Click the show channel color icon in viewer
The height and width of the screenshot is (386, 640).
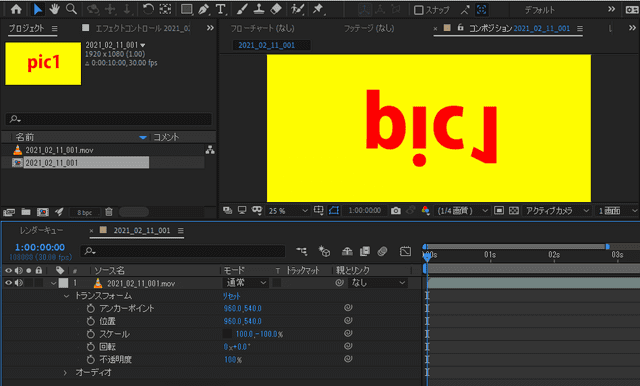tap(426, 211)
